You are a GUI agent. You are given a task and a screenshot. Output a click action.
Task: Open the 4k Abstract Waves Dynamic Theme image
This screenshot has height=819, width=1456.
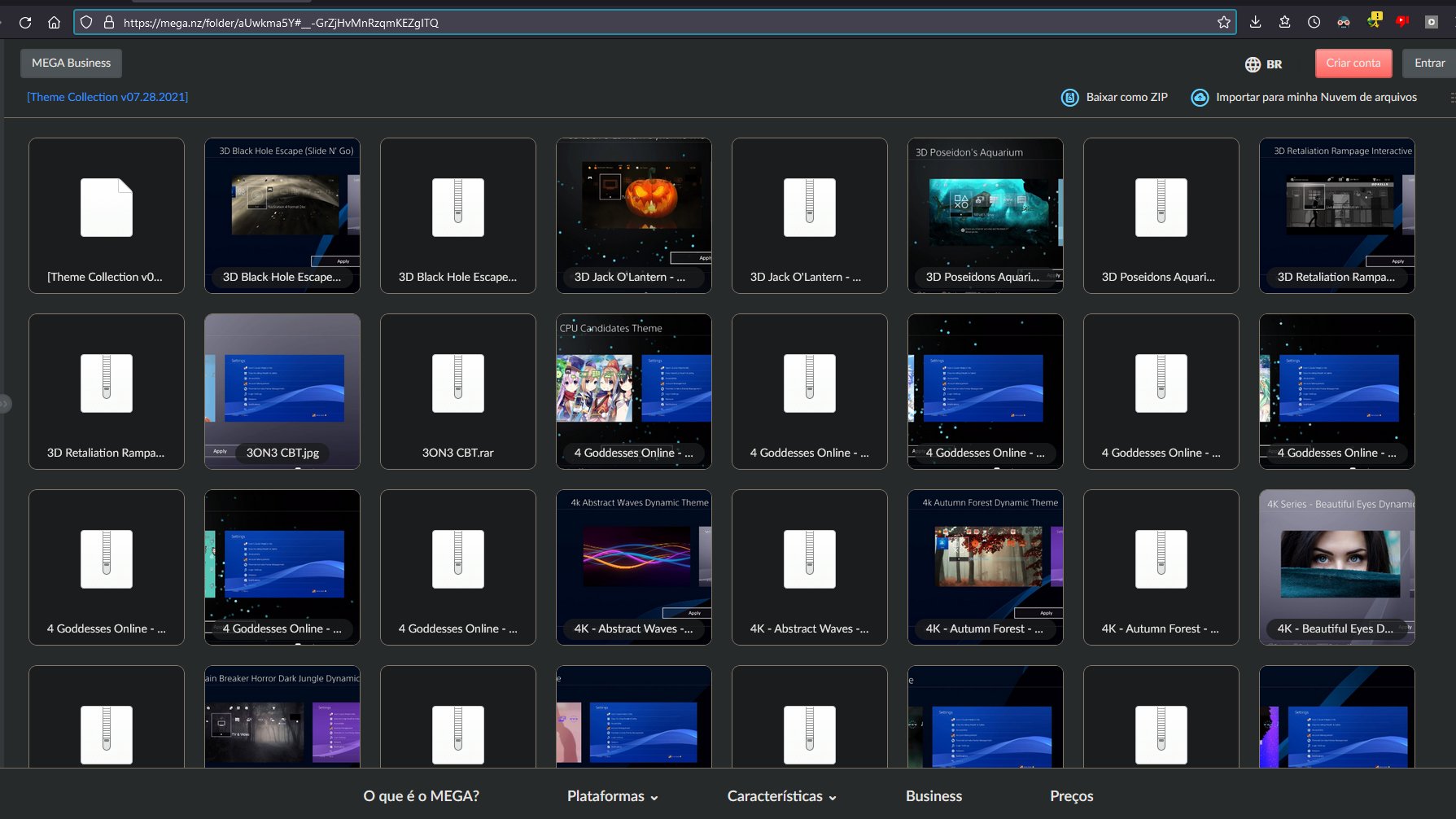[634, 567]
